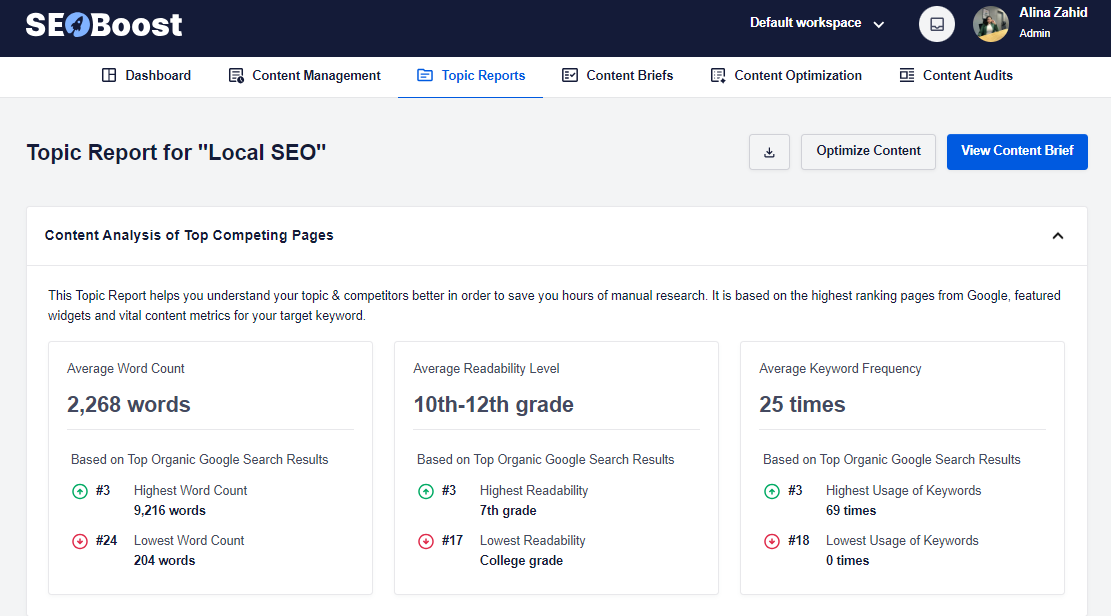Image resolution: width=1111 pixels, height=616 pixels.
Task: Click the "0 times" value
Action: pos(847,560)
